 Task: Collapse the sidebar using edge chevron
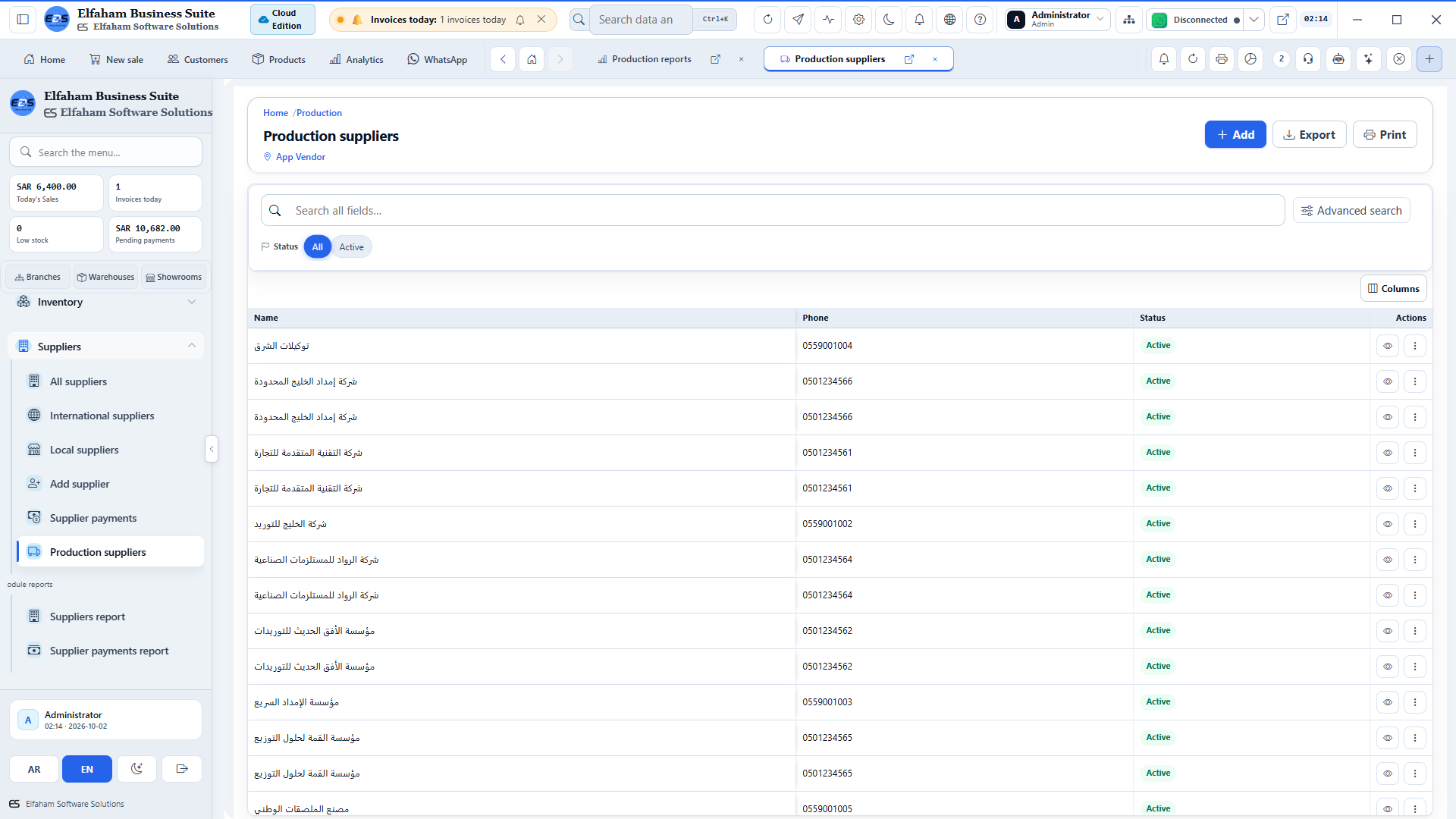coord(212,449)
